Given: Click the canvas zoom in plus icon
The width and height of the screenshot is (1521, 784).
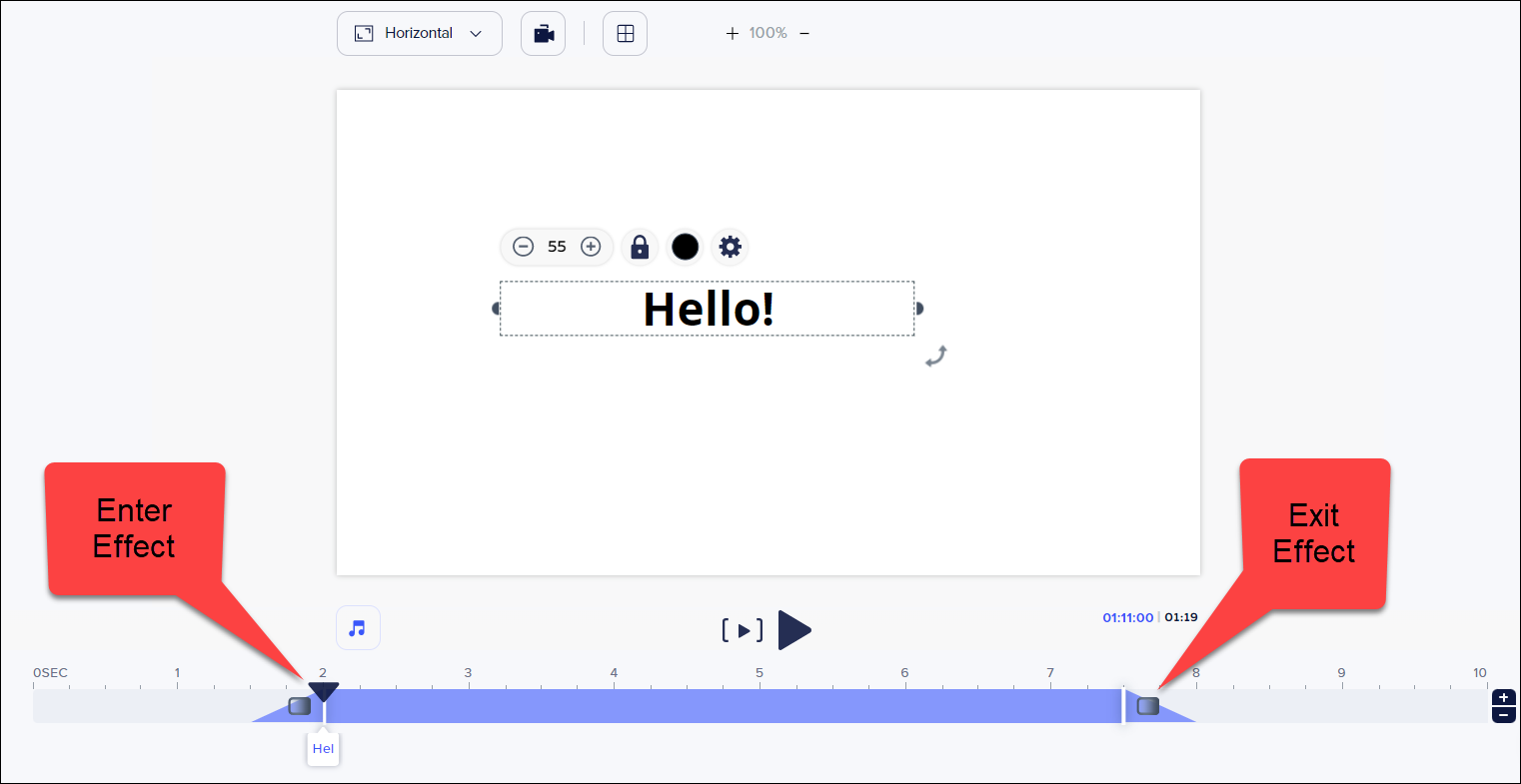Looking at the screenshot, I should (x=731, y=33).
